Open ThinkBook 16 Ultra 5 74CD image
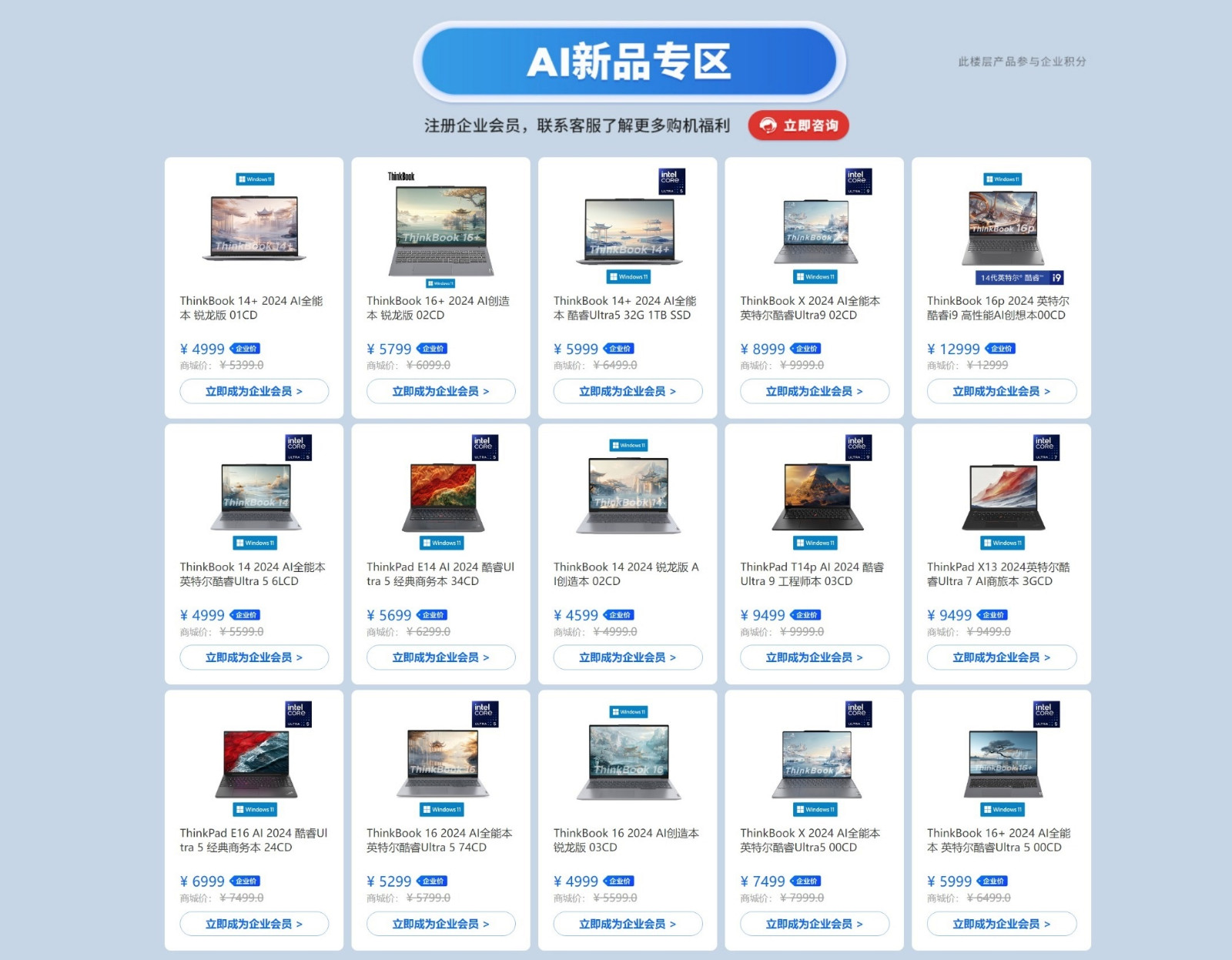This screenshot has height=960, width=1232. 443,764
